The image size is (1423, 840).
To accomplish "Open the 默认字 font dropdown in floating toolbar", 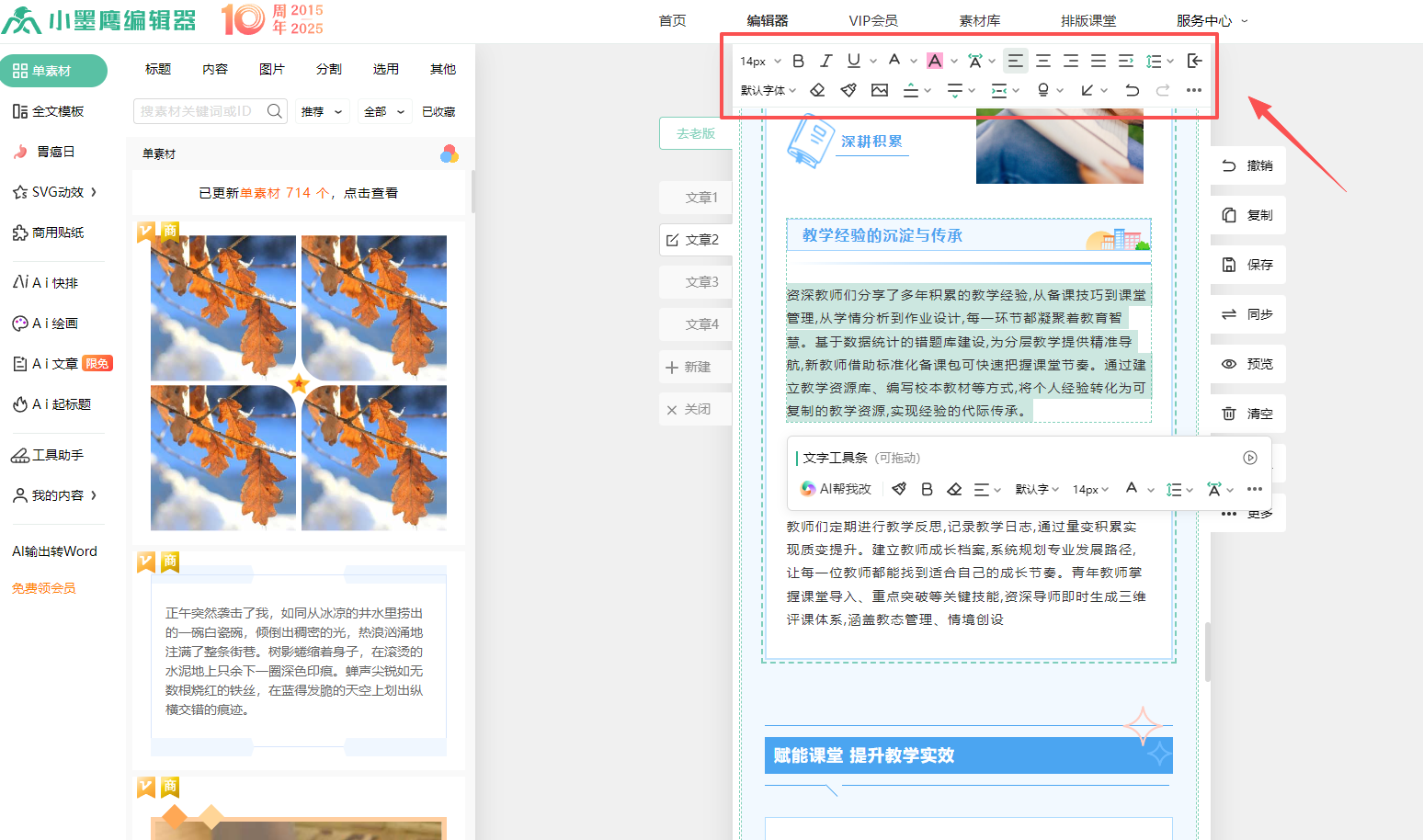I will tap(1037, 489).
